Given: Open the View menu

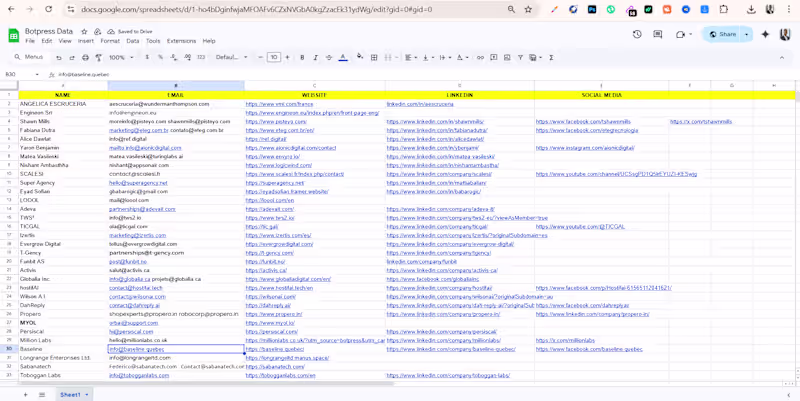Looking at the screenshot, I should coord(65,41).
